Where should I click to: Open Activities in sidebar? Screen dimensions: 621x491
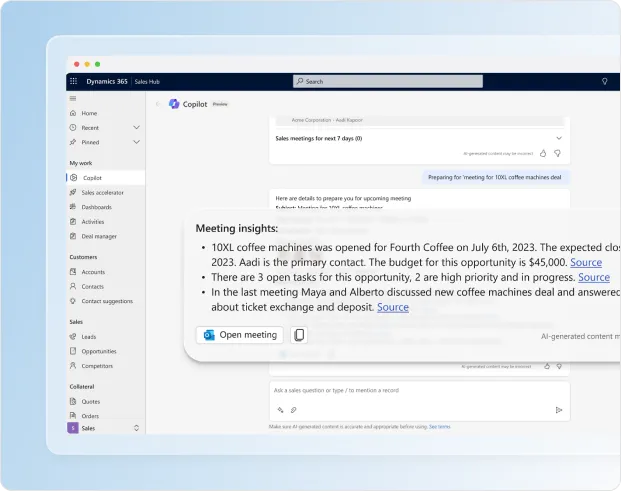[93, 222]
